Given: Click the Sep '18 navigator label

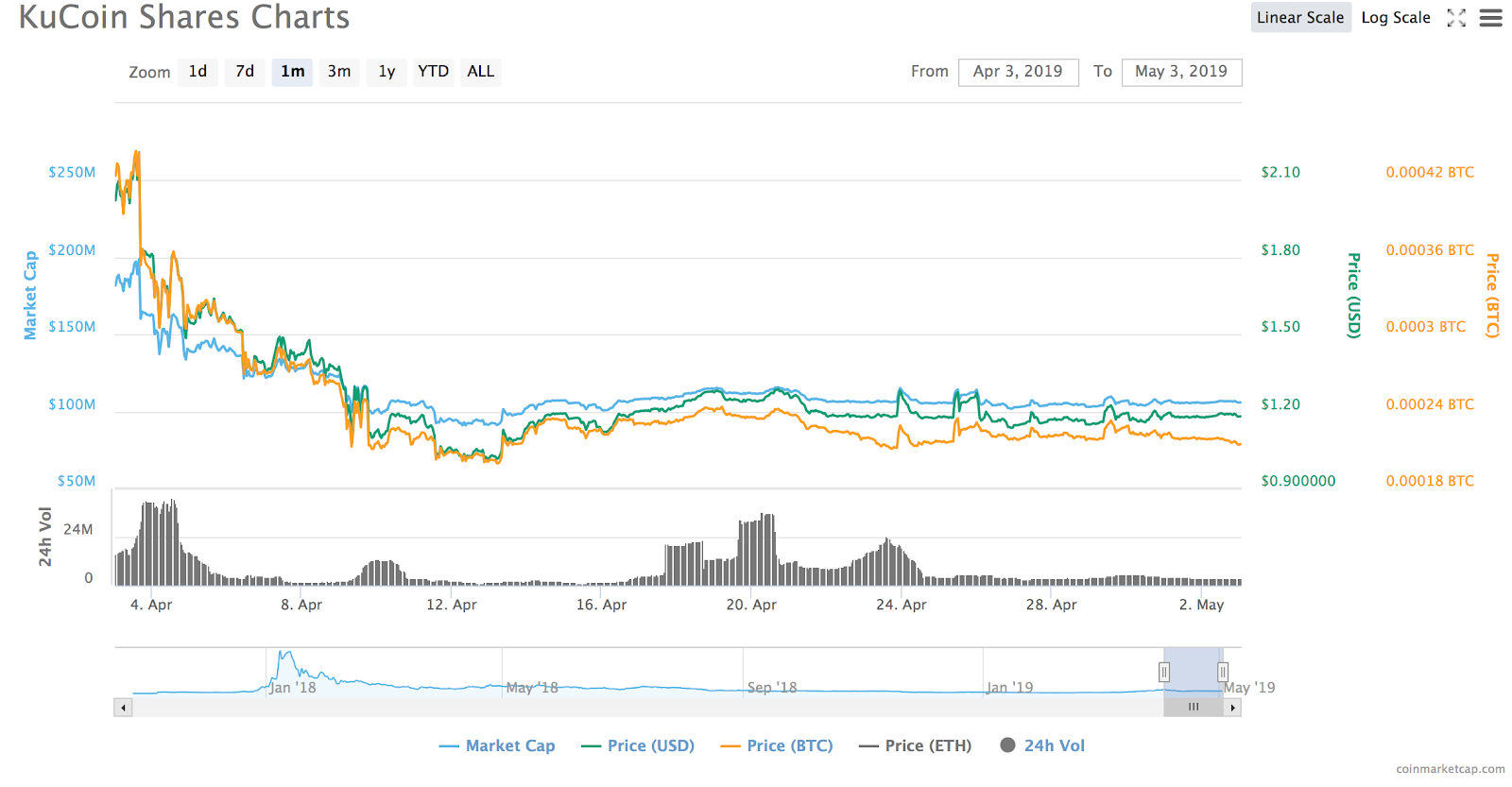Looking at the screenshot, I should coord(772,688).
